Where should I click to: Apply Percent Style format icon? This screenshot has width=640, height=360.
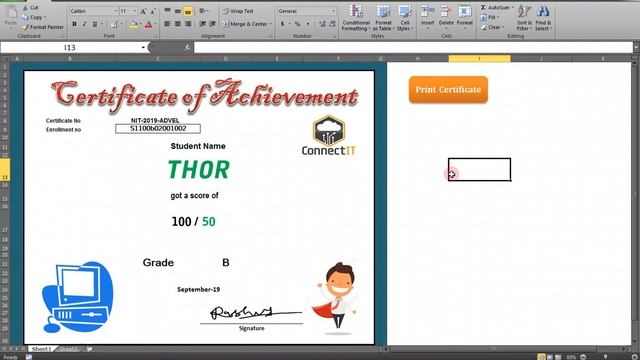[298, 24]
